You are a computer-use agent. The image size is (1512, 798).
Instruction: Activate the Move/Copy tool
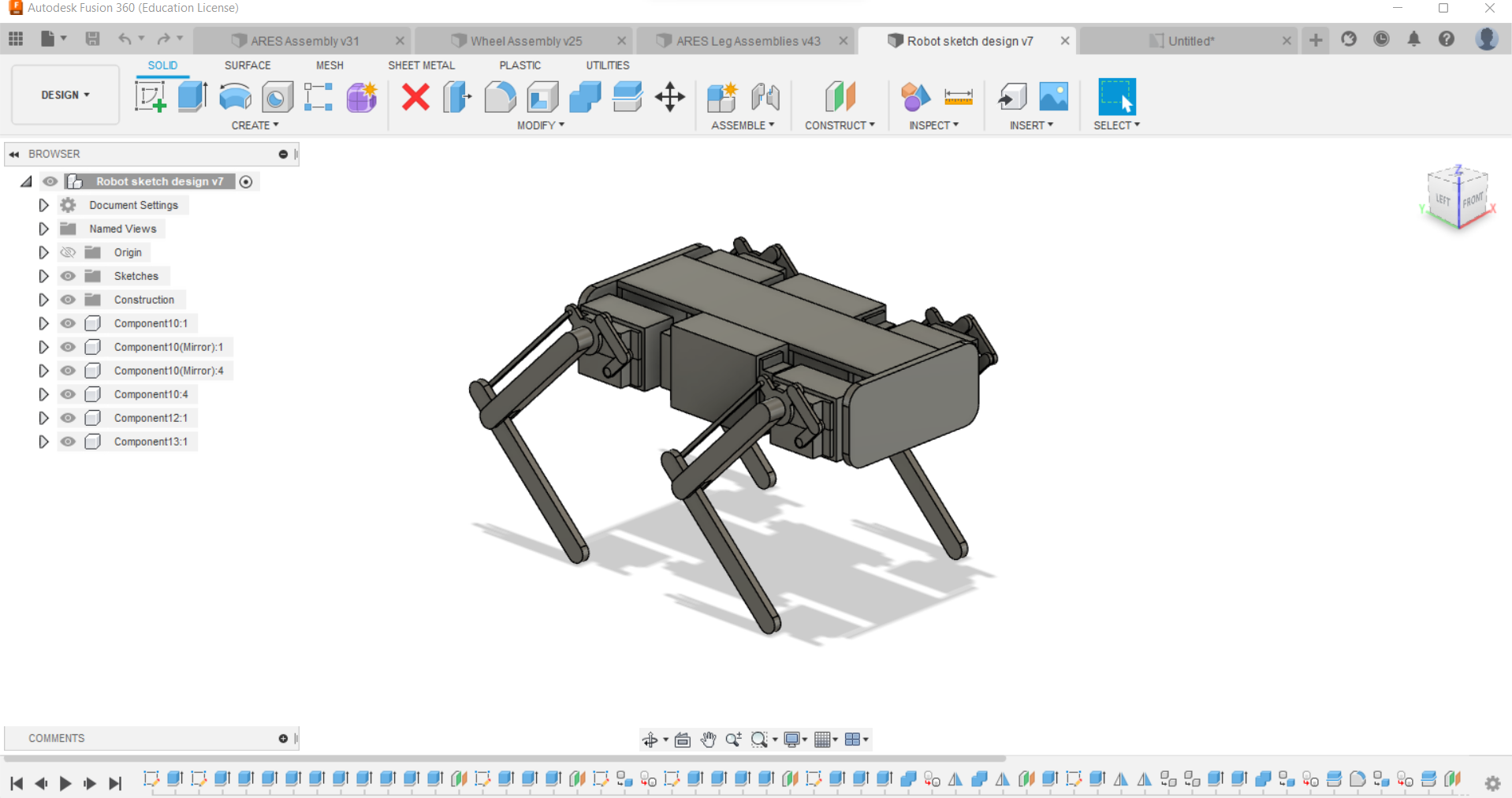coord(669,97)
